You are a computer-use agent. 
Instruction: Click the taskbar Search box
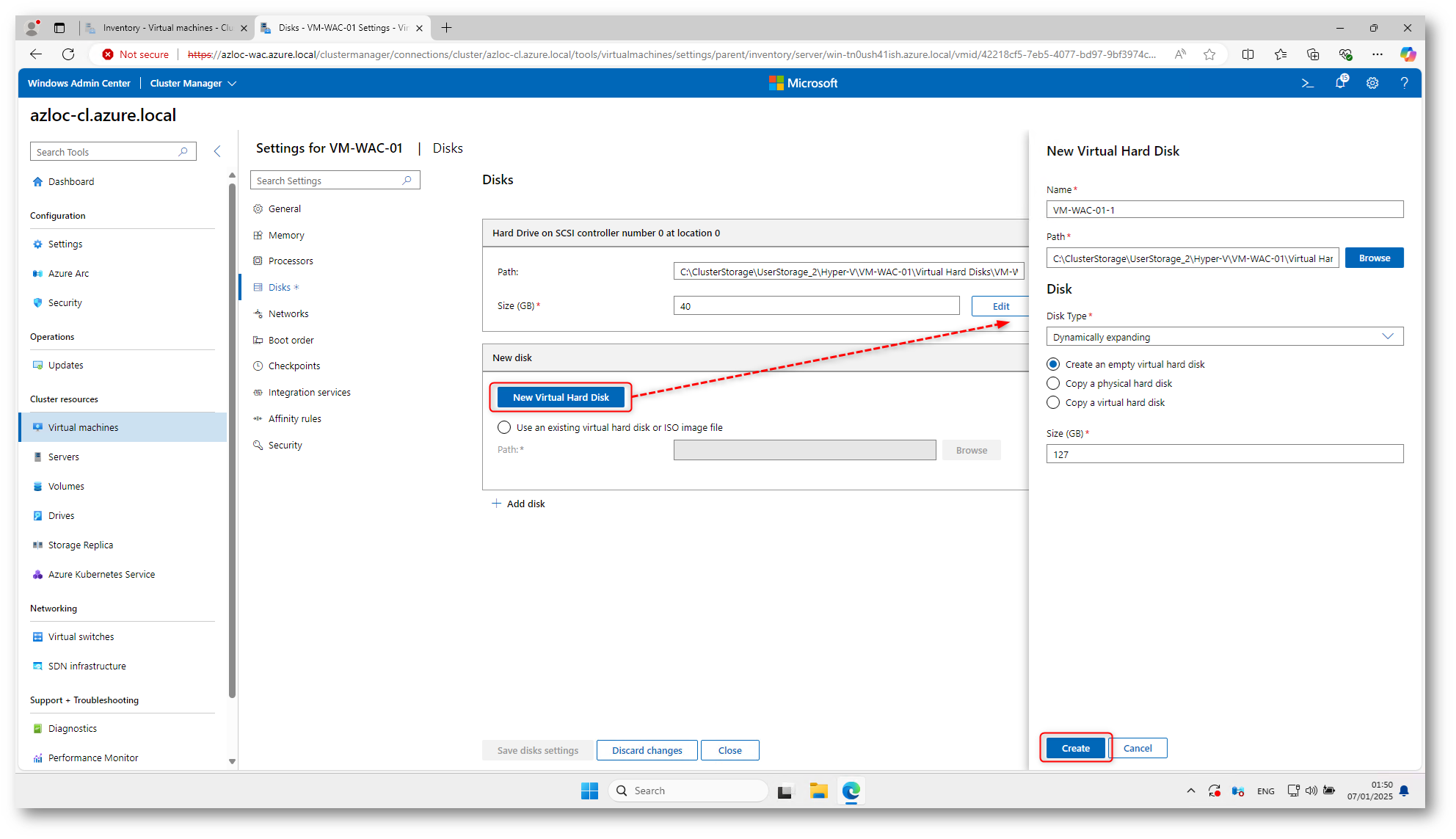(688, 791)
